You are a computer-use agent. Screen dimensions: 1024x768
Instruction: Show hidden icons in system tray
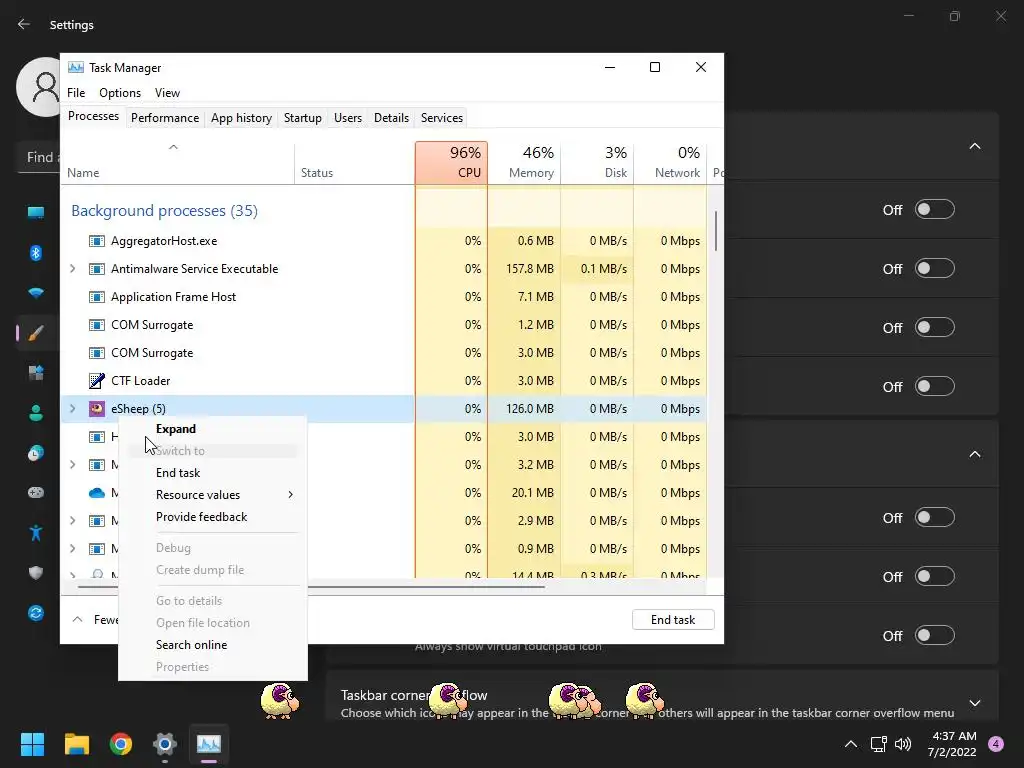tap(851, 744)
